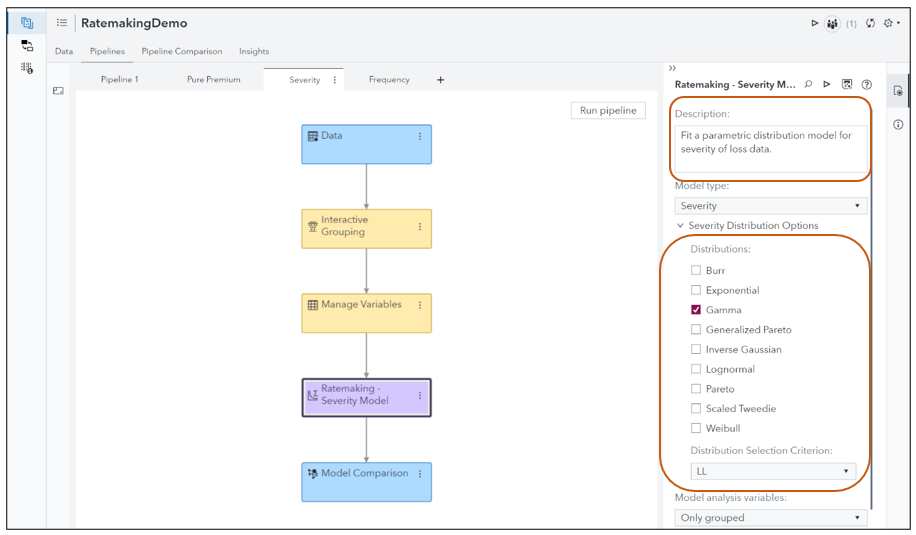Check the Weibull distribution checkbox
The width and height of the screenshot is (916, 535).
pyautogui.click(x=696, y=428)
